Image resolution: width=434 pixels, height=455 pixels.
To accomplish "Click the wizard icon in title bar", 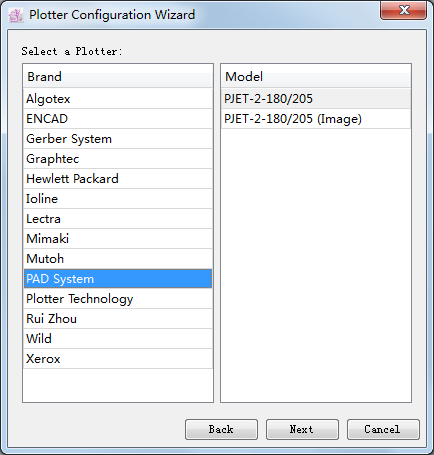I will tap(16, 15).
